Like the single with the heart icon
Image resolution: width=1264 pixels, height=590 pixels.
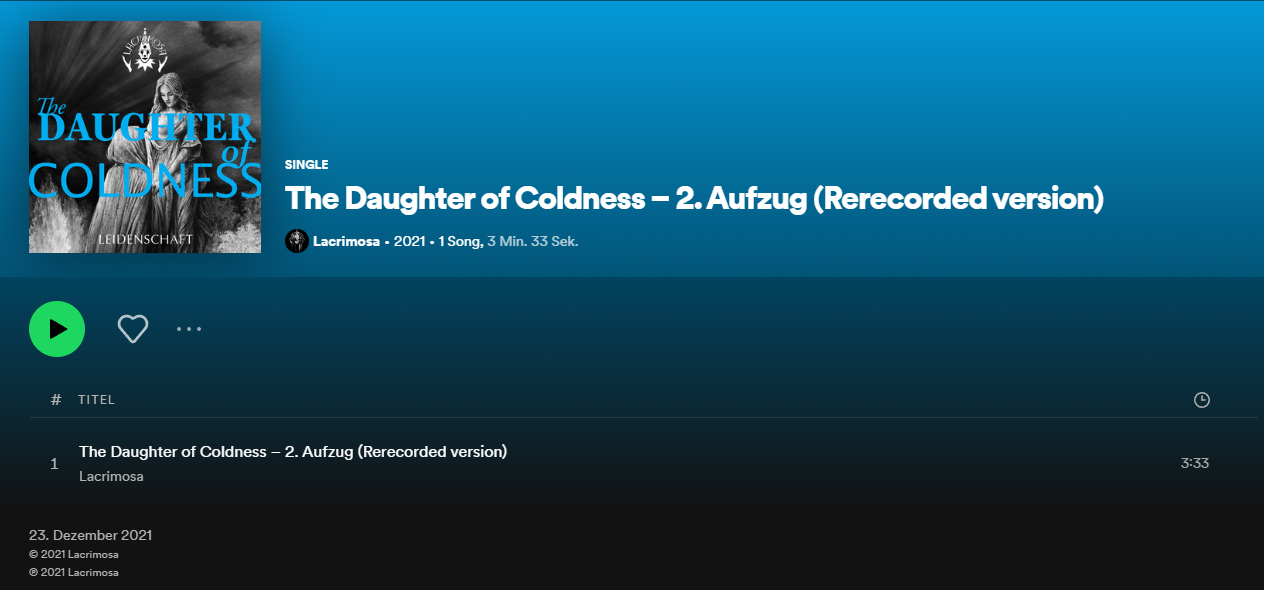[133, 329]
